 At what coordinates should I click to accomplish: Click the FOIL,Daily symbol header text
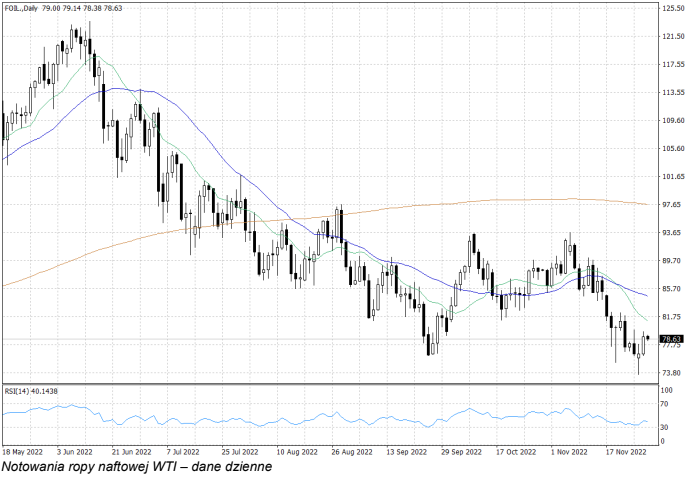(x=21, y=8)
